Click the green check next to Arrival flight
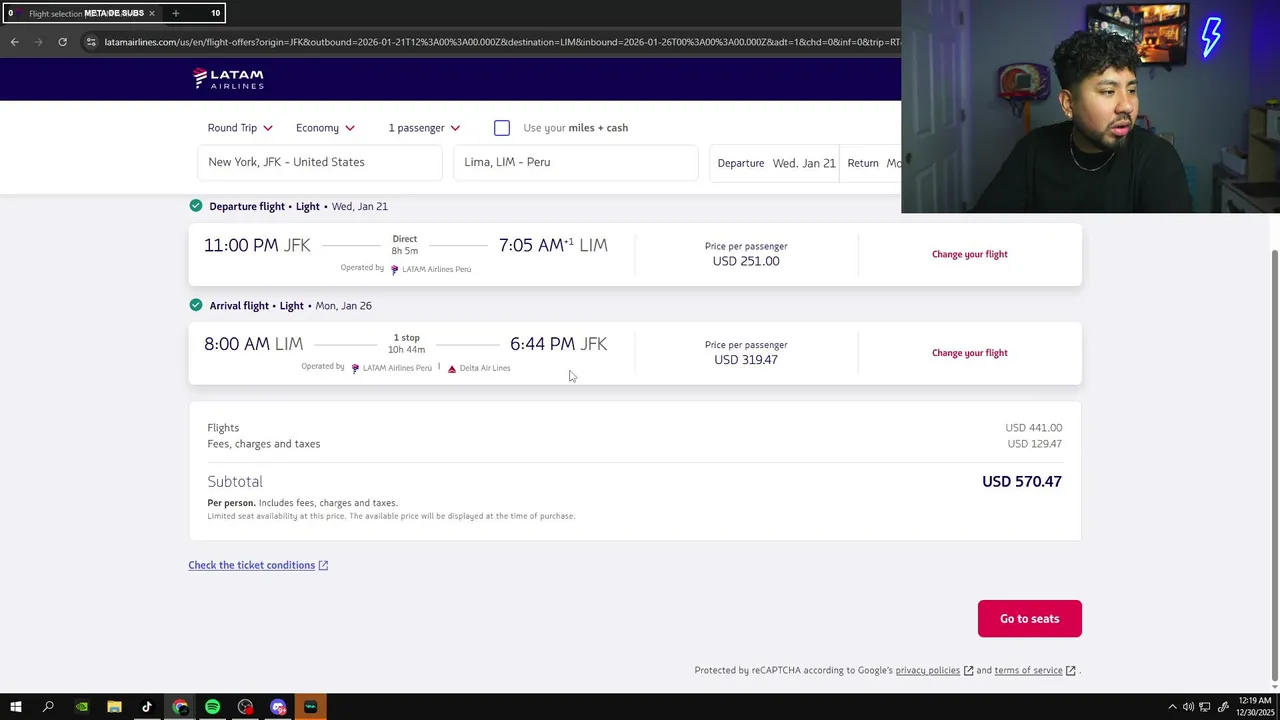 196,305
